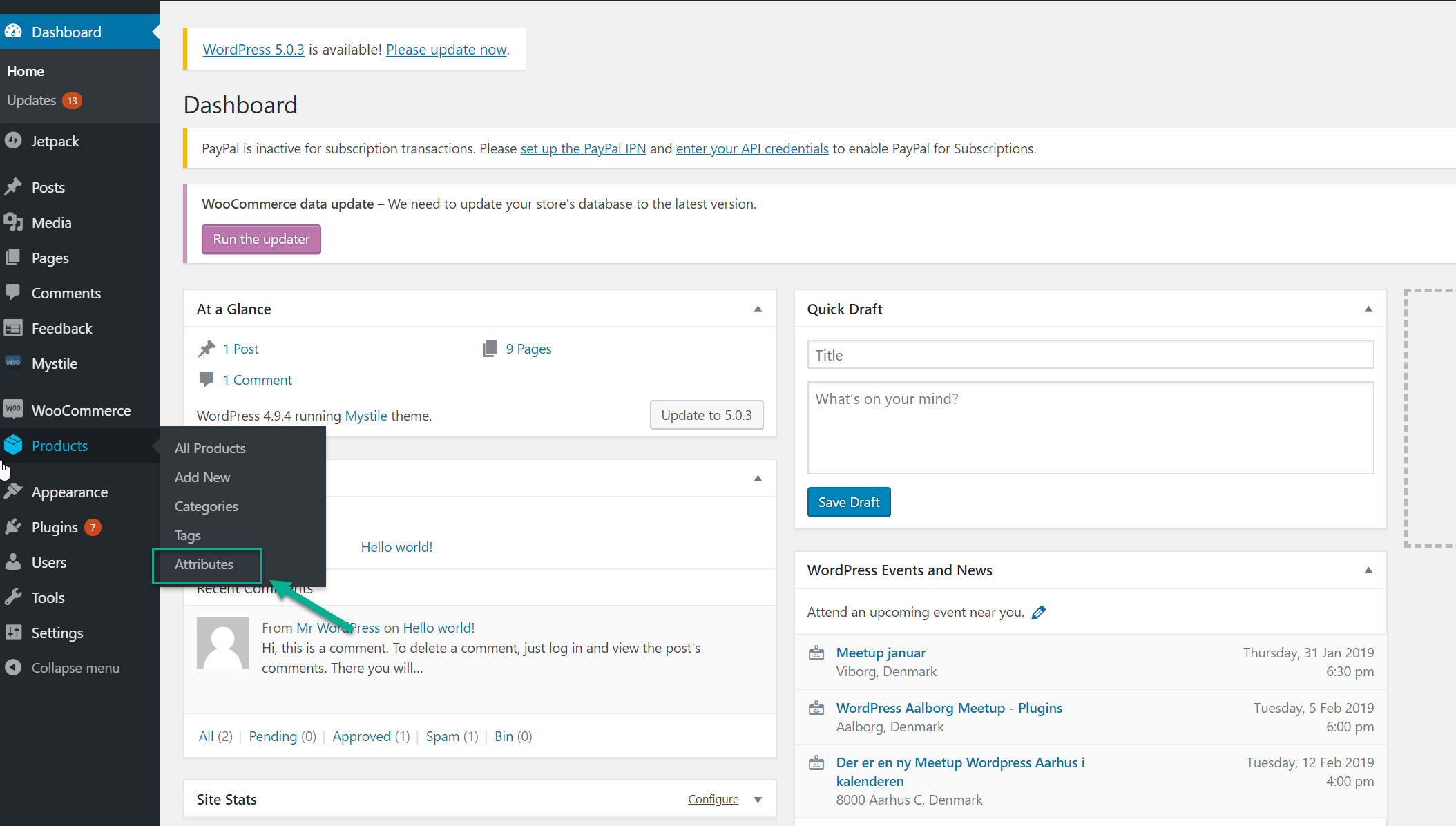Open the 1 Post link

pyautogui.click(x=240, y=349)
